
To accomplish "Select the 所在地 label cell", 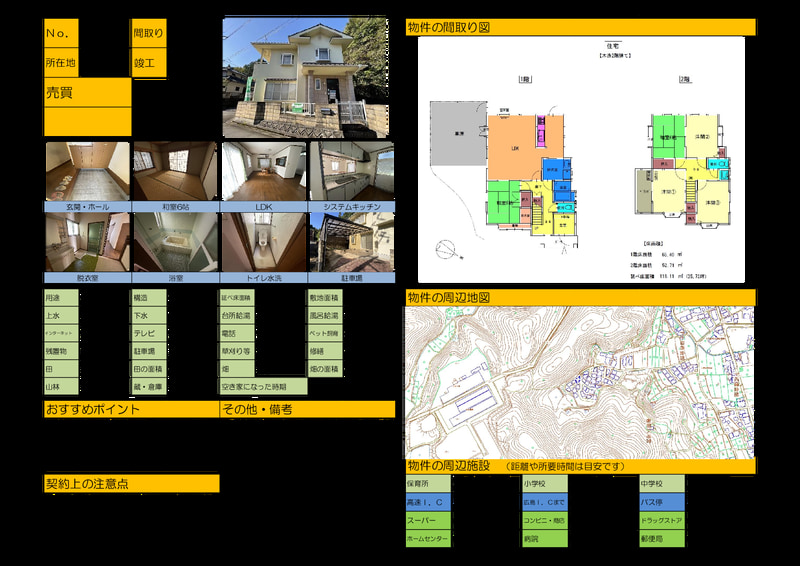I will tap(62, 63).
